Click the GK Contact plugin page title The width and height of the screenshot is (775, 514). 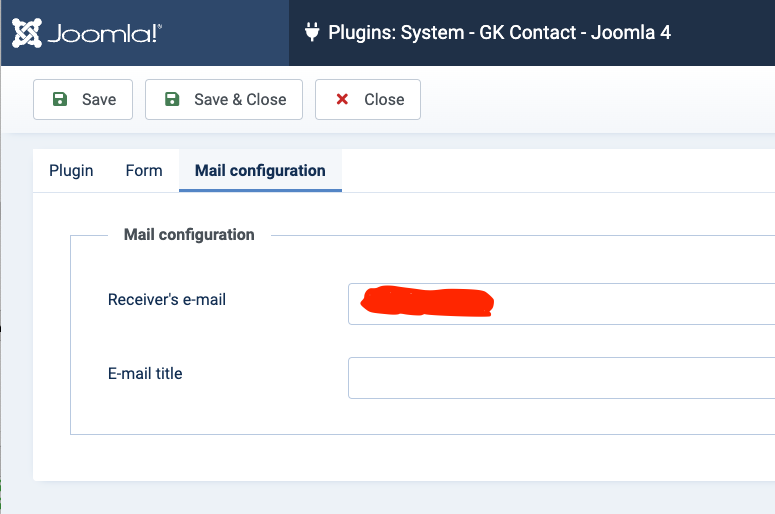[500, 33]
